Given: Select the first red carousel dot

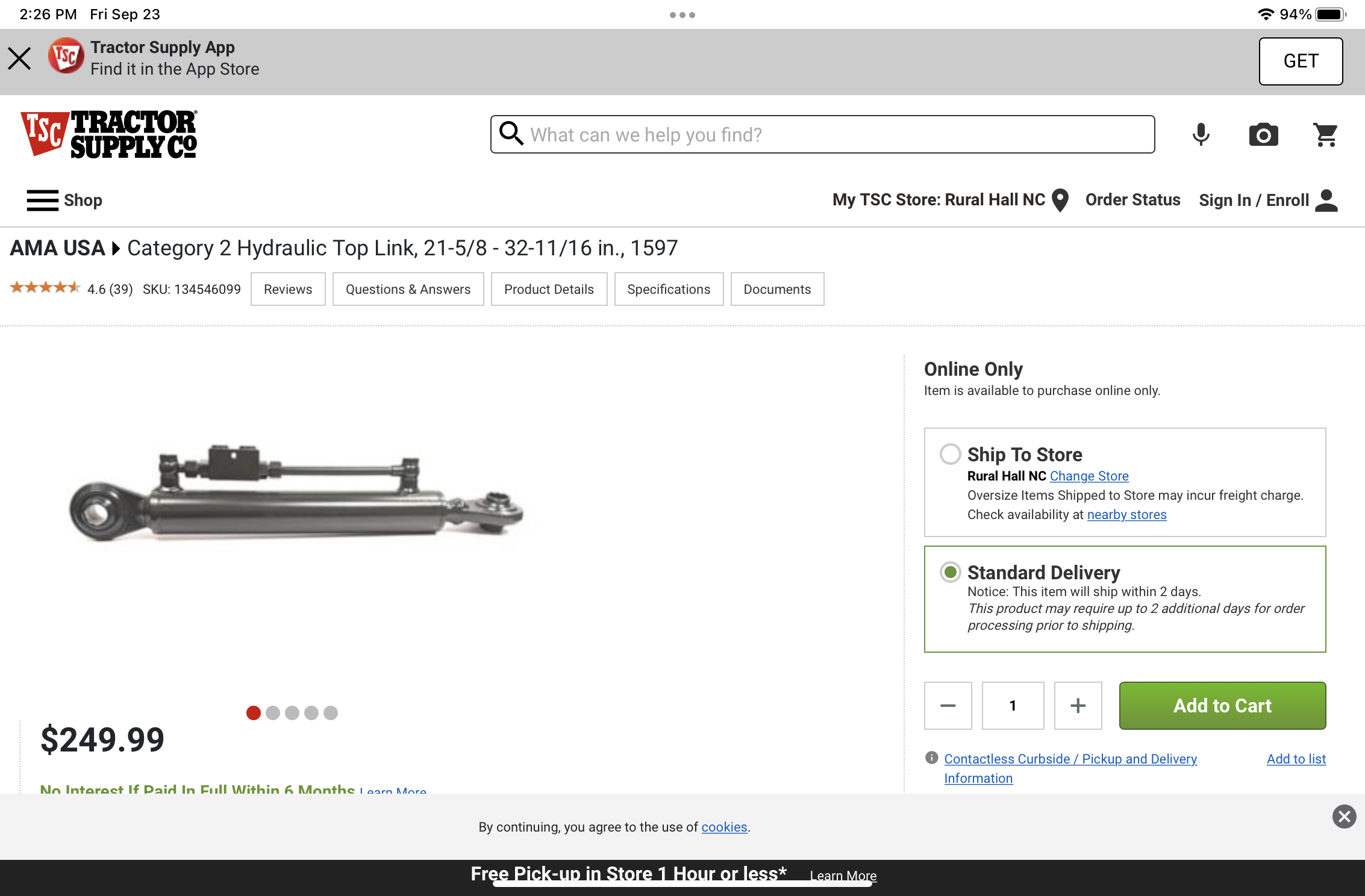Looking at the screenshot, I should (x=254, y=713).
